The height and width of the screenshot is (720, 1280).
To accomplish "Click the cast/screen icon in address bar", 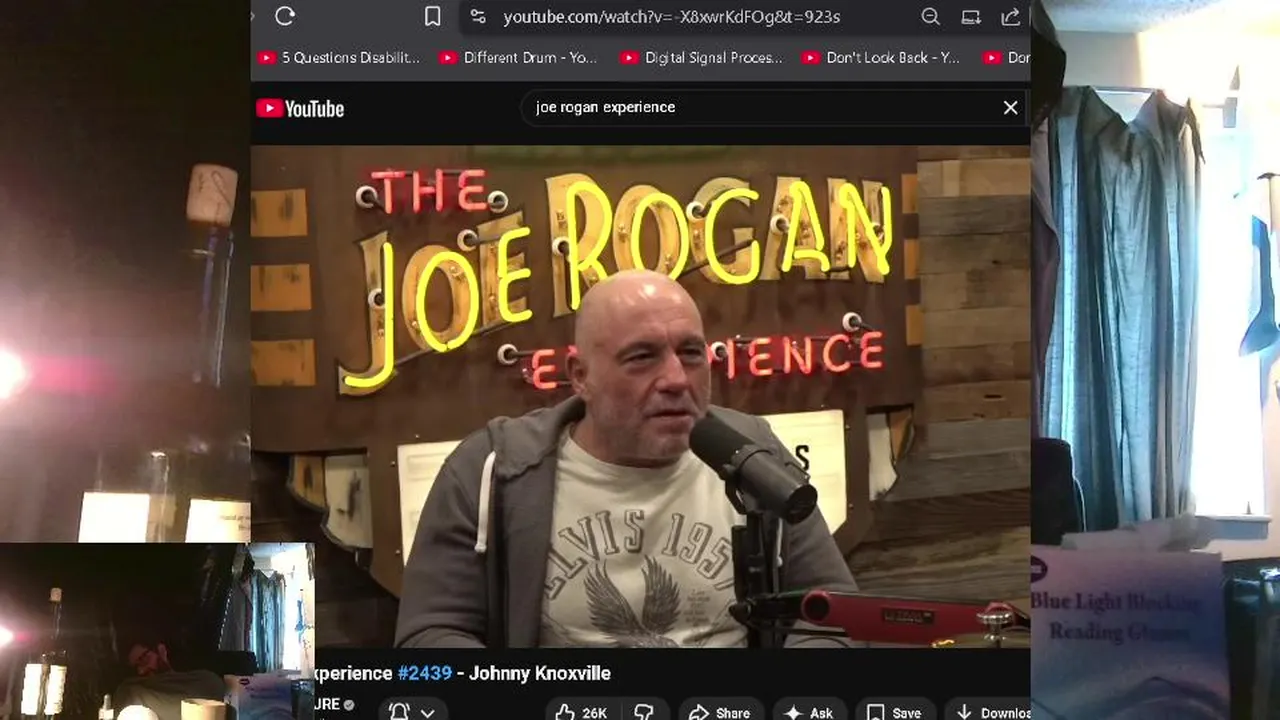I will click(970, 16).
